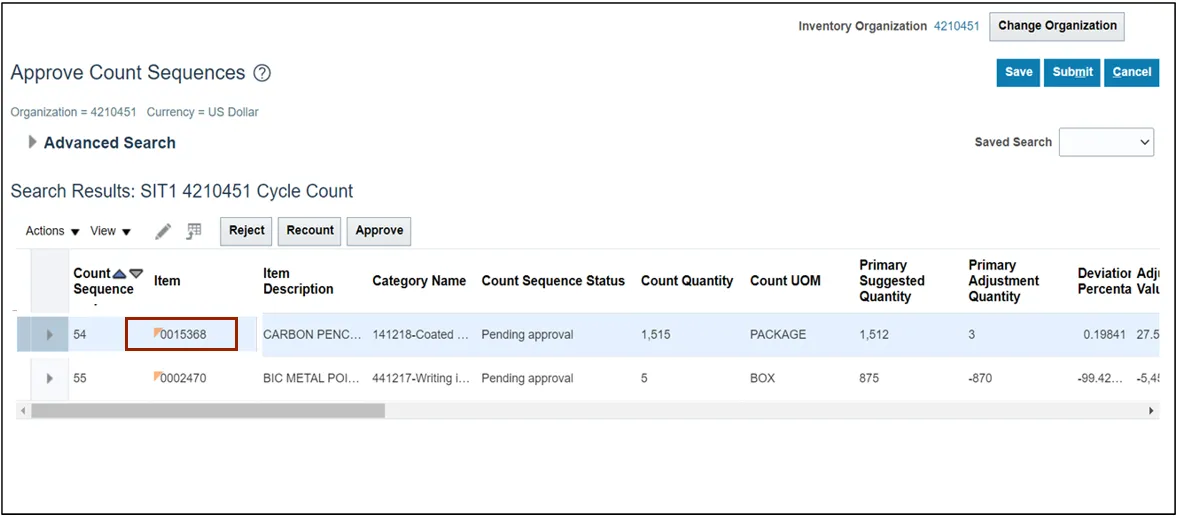Submit the count sequence approvals
This screenshot has height=517, width=1179.
(x=1072, y=72)
